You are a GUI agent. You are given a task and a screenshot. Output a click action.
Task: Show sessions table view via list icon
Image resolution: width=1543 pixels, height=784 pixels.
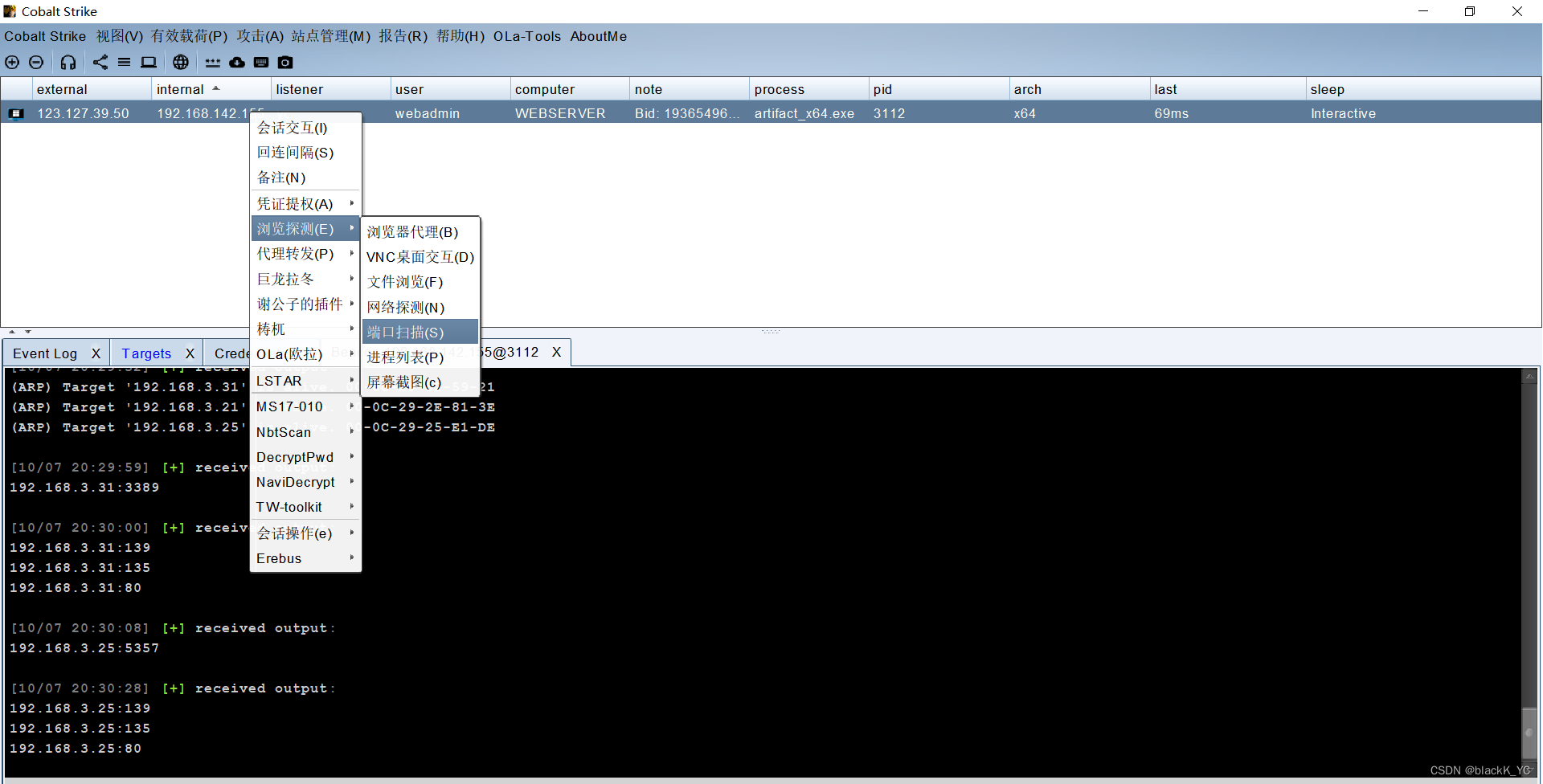[x=124, y=62]
